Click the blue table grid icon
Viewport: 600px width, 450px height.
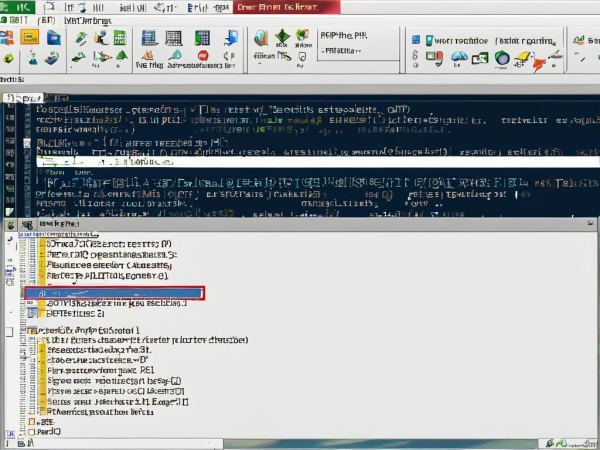pos(149,38)
